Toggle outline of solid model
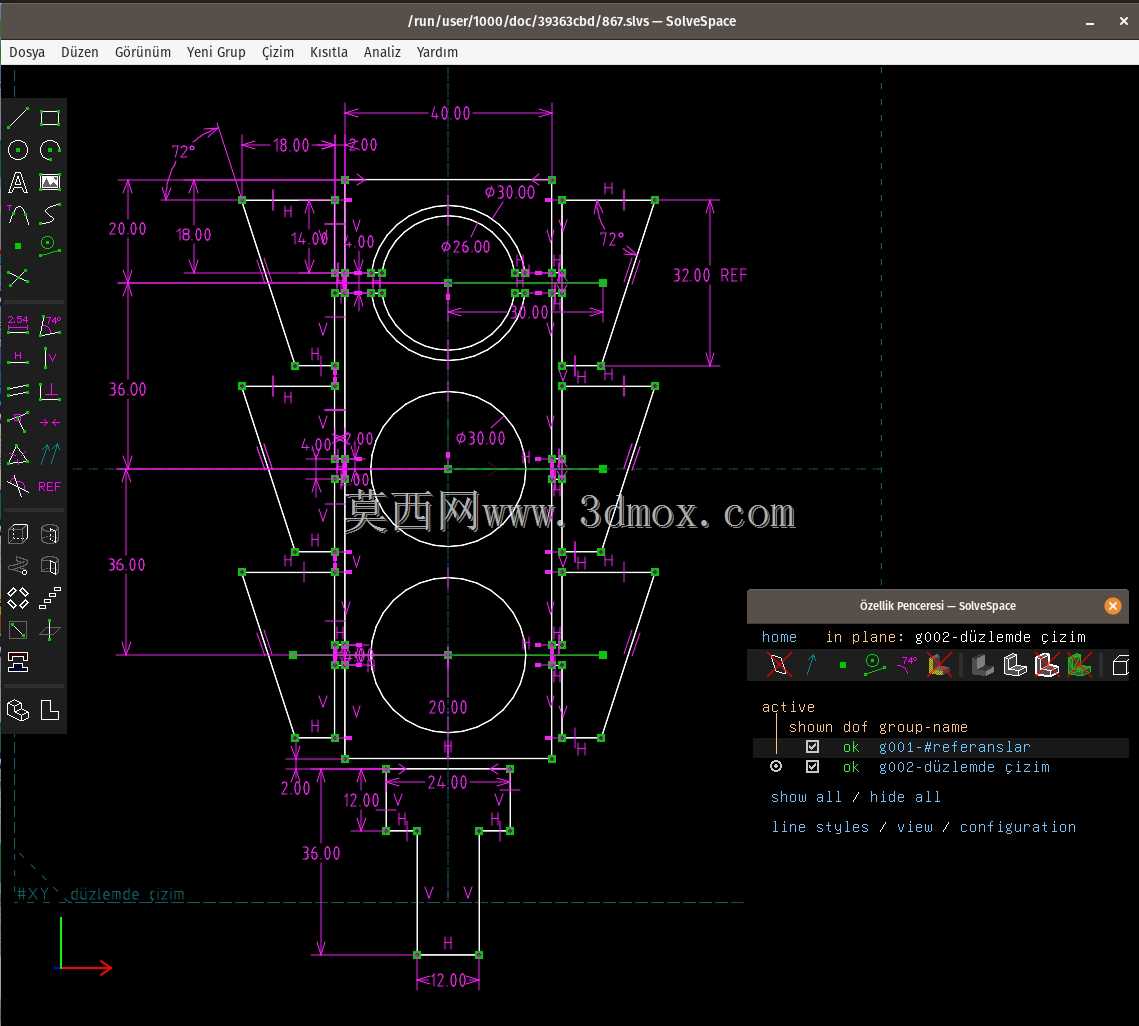1139x1026 pixels. pyautogui.click(x=1047, y=665)
